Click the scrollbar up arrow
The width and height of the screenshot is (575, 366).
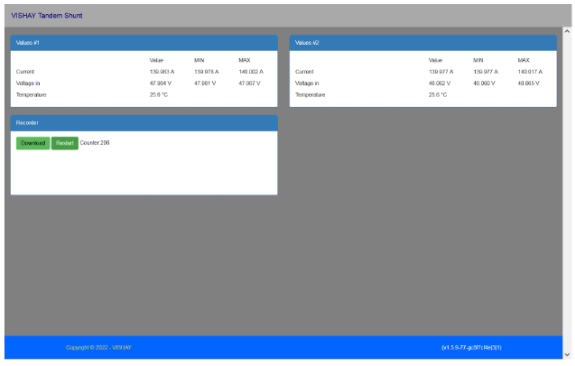pos(567,32)
